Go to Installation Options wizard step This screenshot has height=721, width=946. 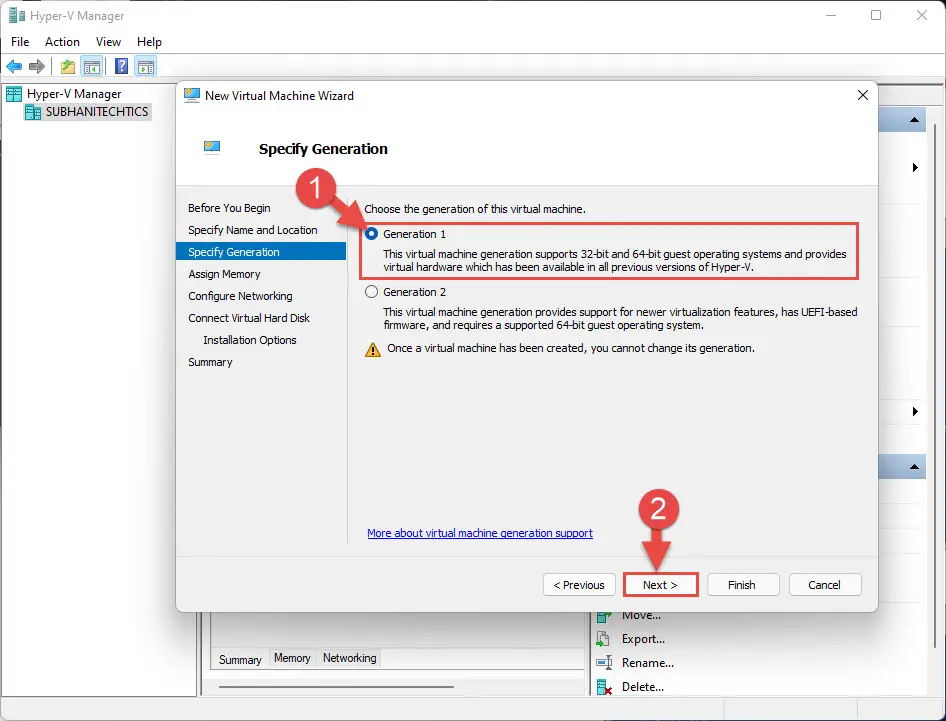[250, 340]
